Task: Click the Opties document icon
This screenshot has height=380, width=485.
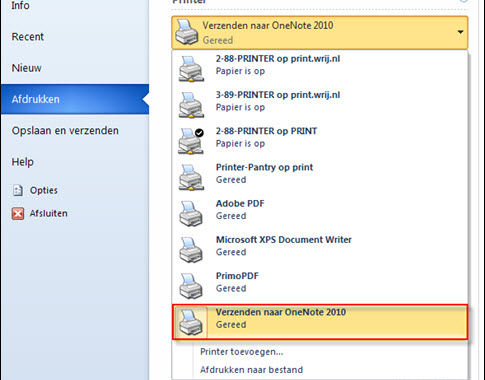Action: tap(18, 191)
